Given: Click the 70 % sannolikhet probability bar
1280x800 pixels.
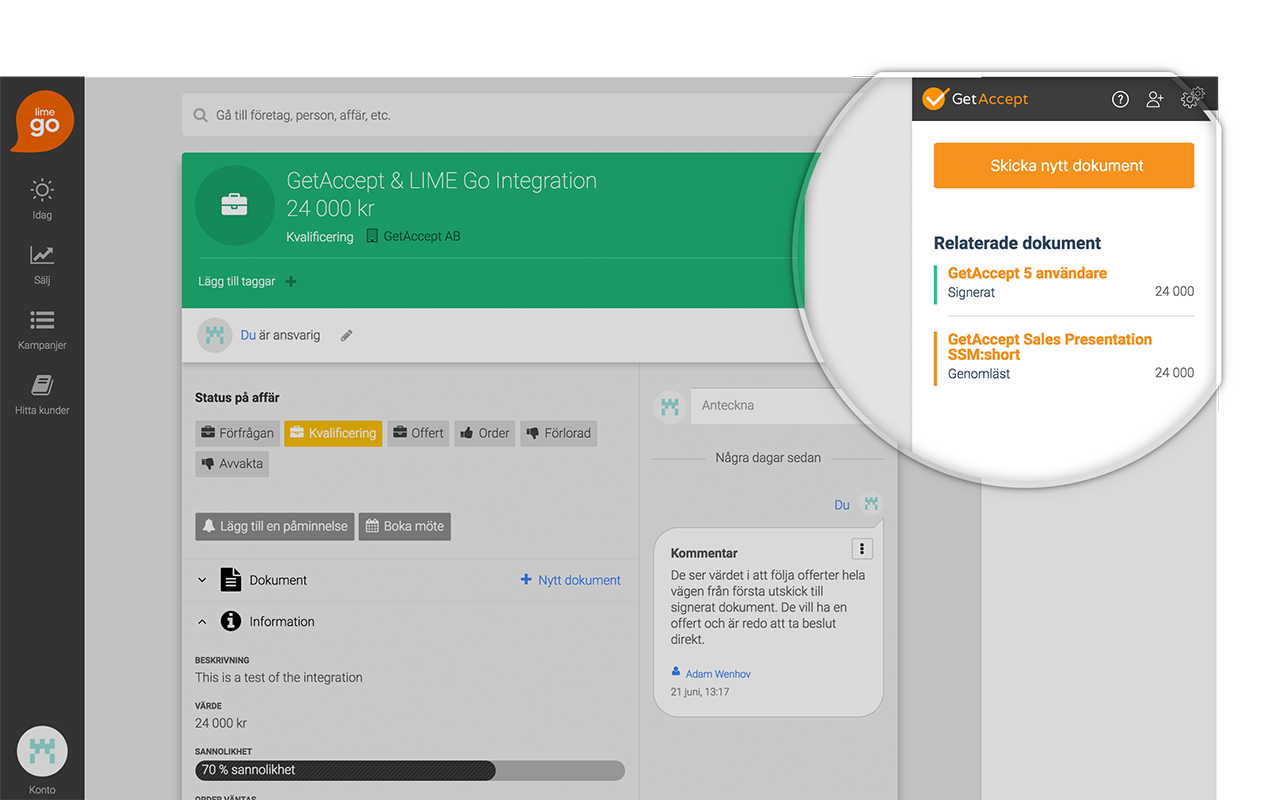Looking at the screenshot, I should (x=410, y=770).
